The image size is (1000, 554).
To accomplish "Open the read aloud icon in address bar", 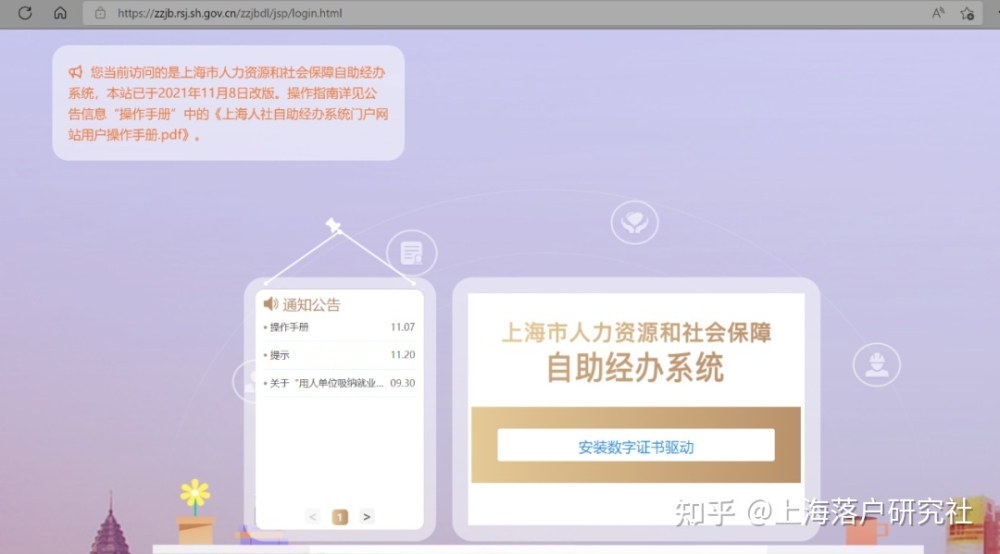I will (x=938, y=13).
